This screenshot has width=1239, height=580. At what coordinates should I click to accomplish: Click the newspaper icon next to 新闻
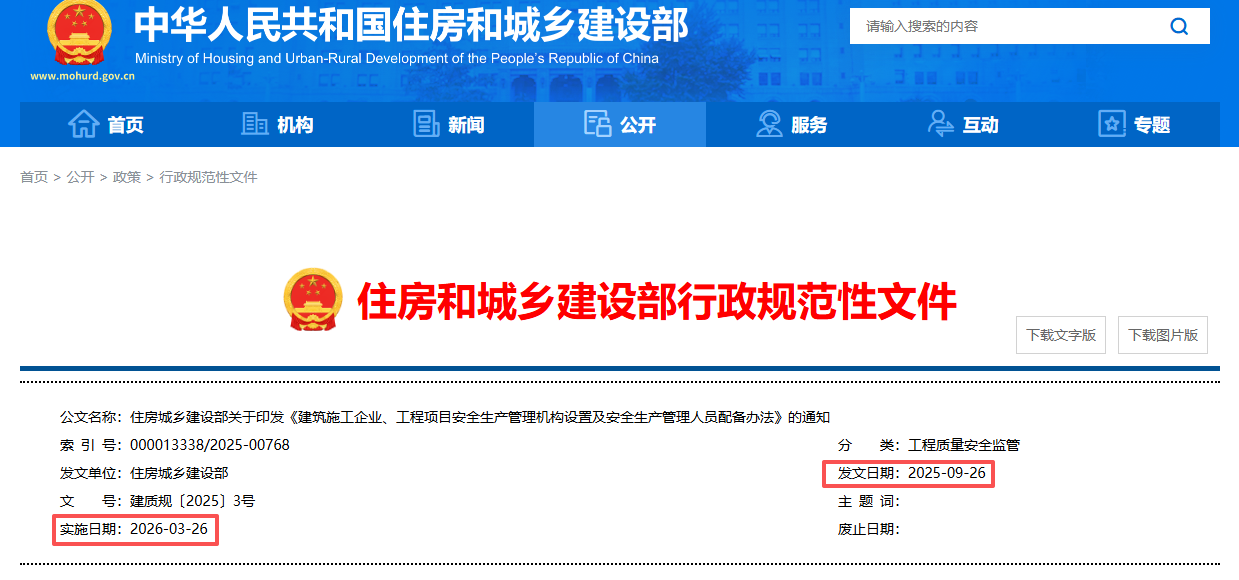[x=427, y=123]
